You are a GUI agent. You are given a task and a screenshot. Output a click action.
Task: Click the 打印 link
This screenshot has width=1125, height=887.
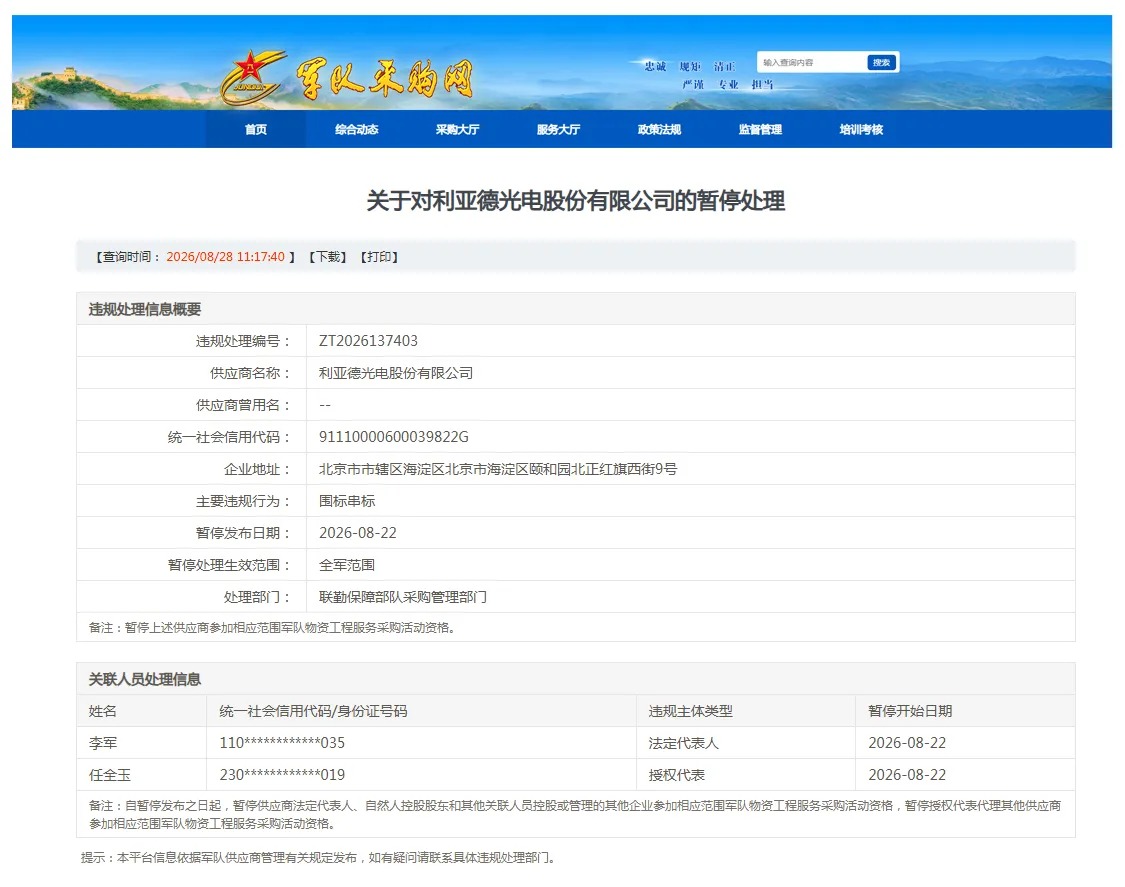tap(379, 257)
